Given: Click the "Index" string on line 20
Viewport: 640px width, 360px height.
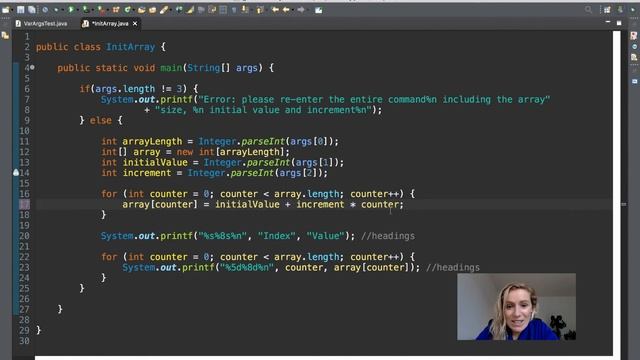Looking at the screenshot, I should pos(277,236).
